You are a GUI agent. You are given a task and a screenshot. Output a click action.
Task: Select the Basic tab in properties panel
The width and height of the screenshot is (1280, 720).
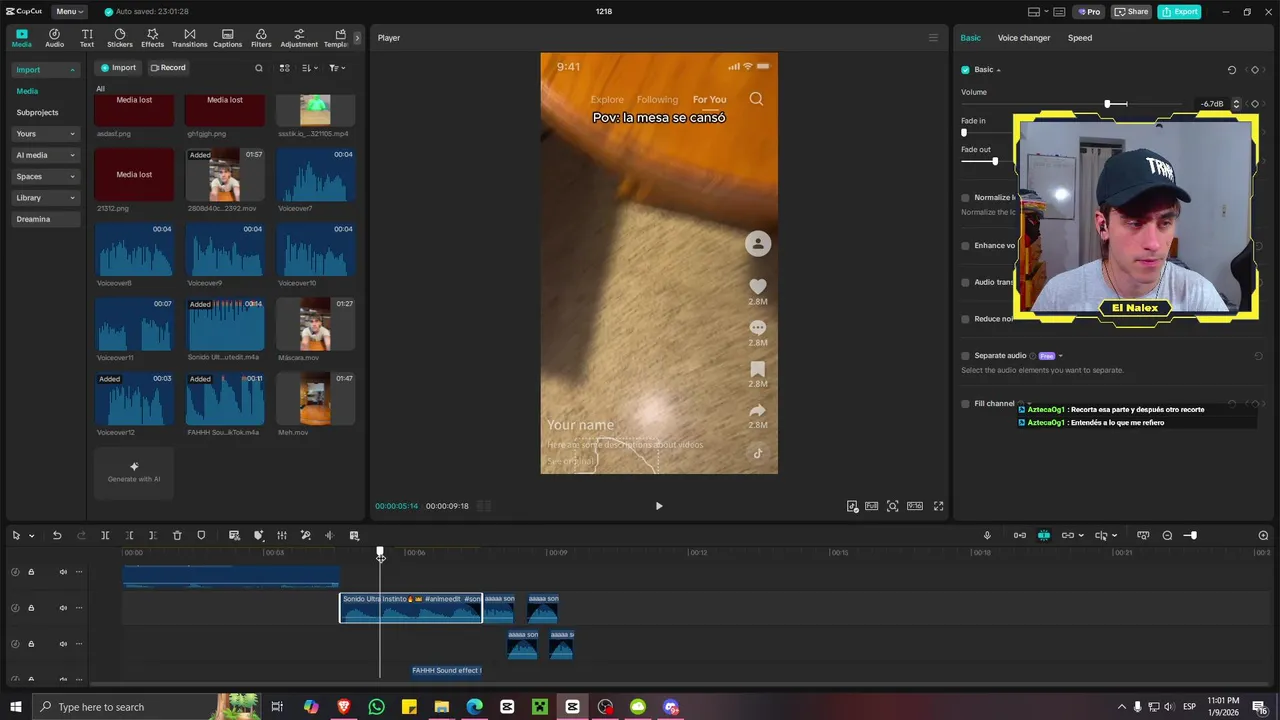[971, 38]
